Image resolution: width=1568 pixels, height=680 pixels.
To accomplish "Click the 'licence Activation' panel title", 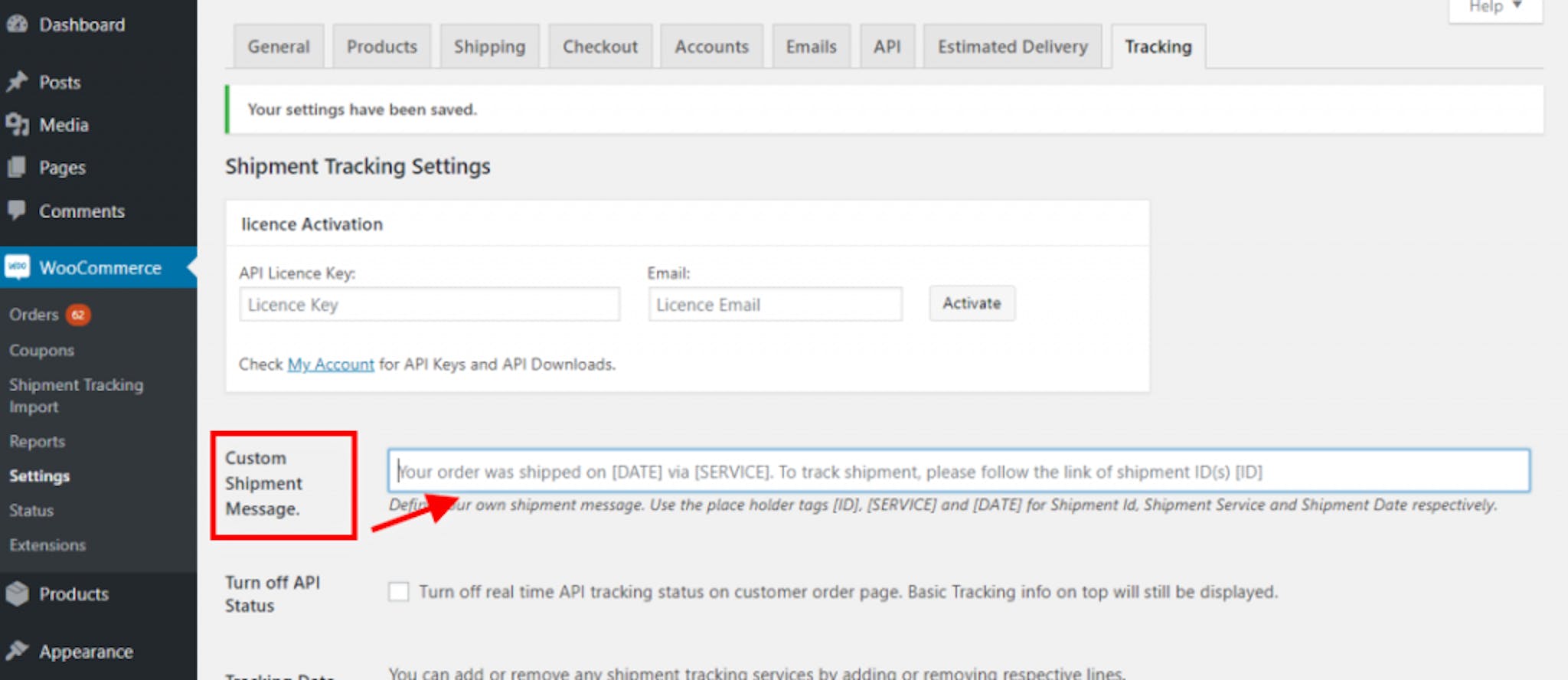I will click(x=312, y=224).
